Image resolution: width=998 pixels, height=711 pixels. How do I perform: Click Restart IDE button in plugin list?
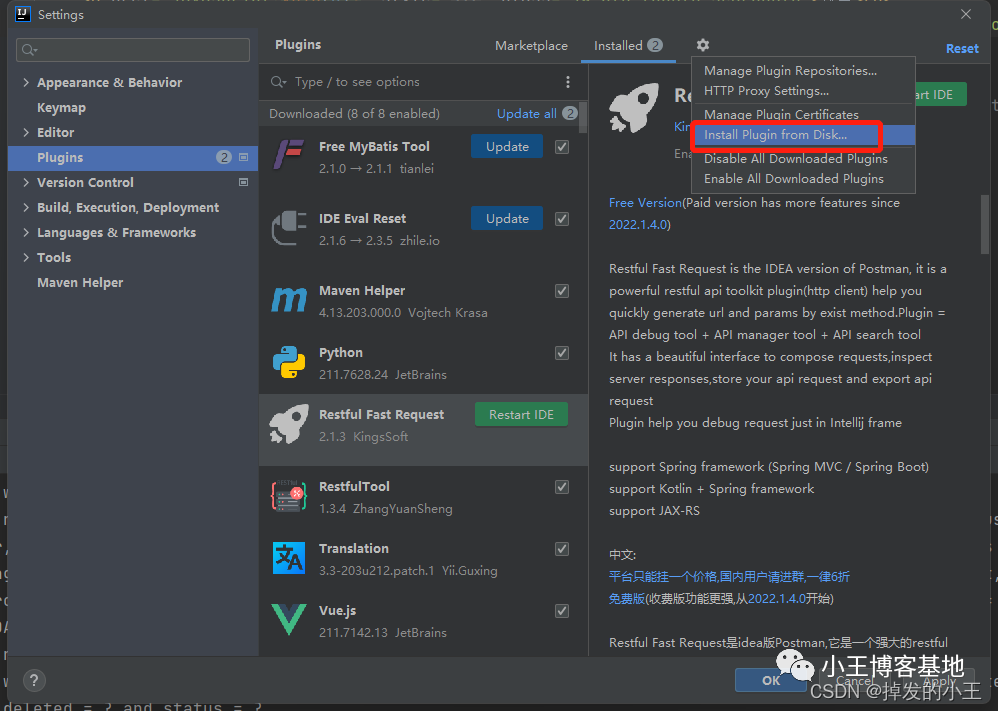click(x=521, y=414)
